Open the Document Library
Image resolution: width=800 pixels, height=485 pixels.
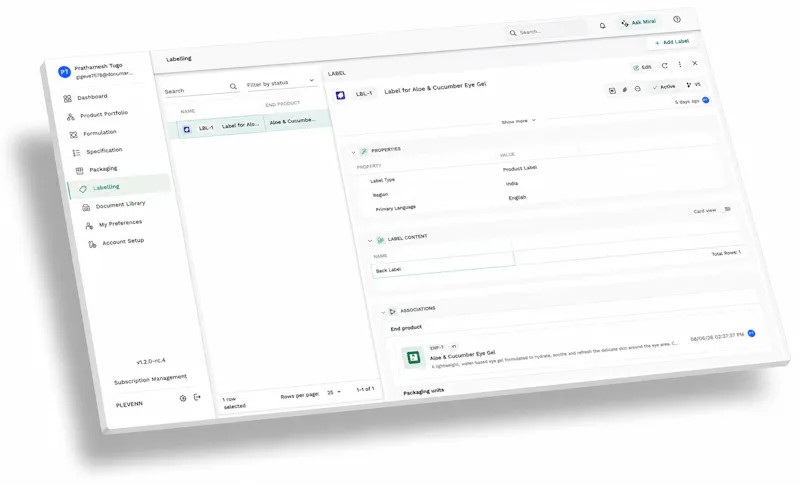point(120,205)
